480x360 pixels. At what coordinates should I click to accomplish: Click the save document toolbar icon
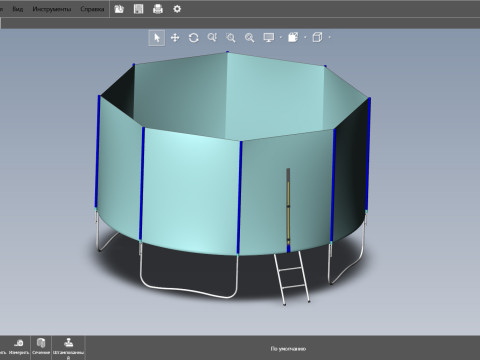point(138,9)
